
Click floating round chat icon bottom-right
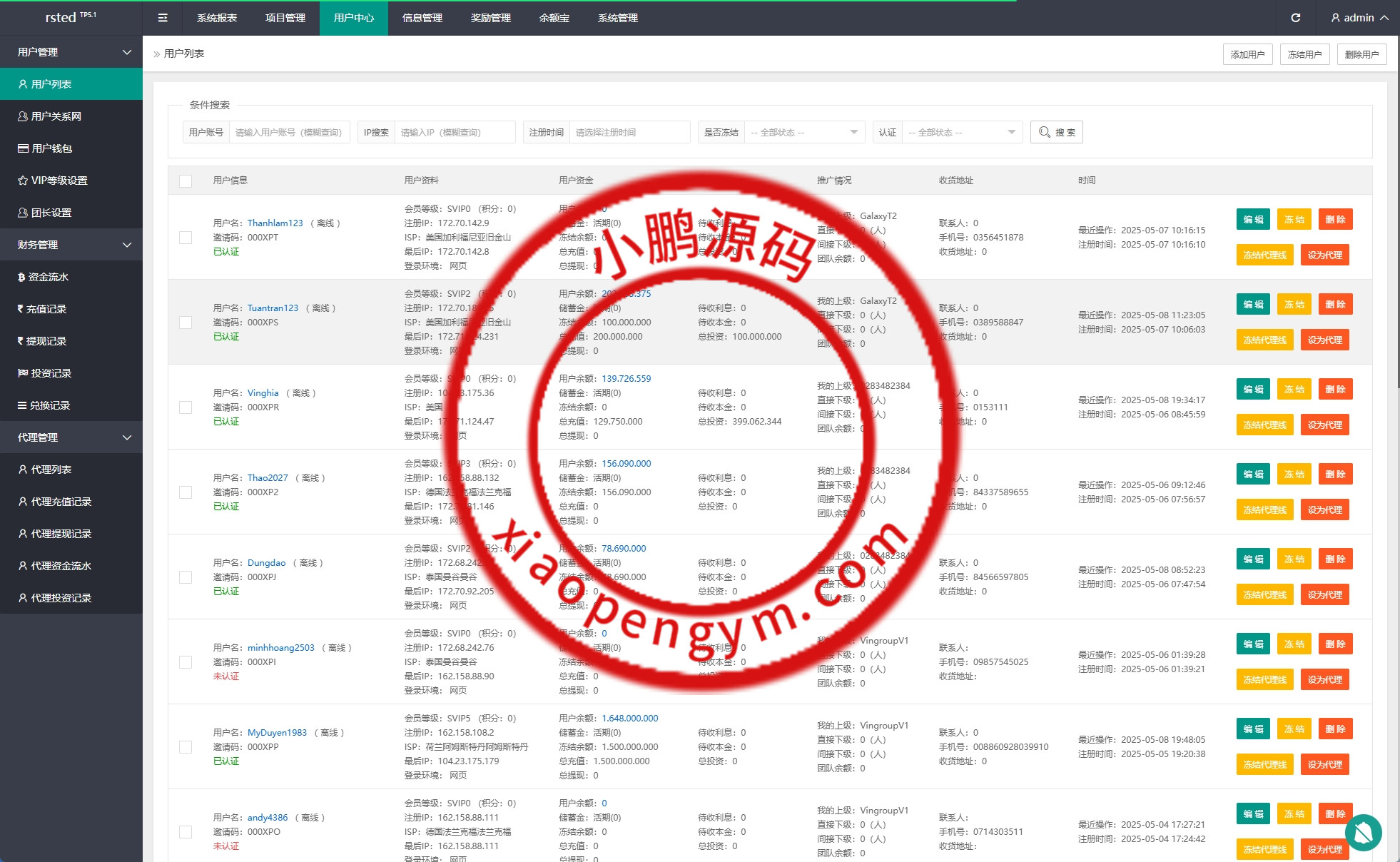[1363, 832]
